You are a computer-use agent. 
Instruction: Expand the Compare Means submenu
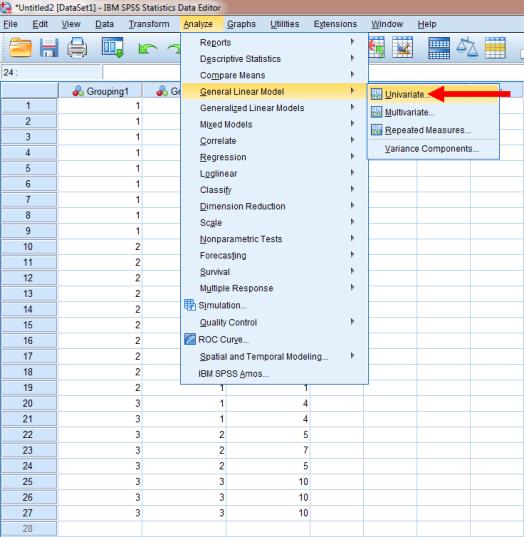[x=275, y=75]
